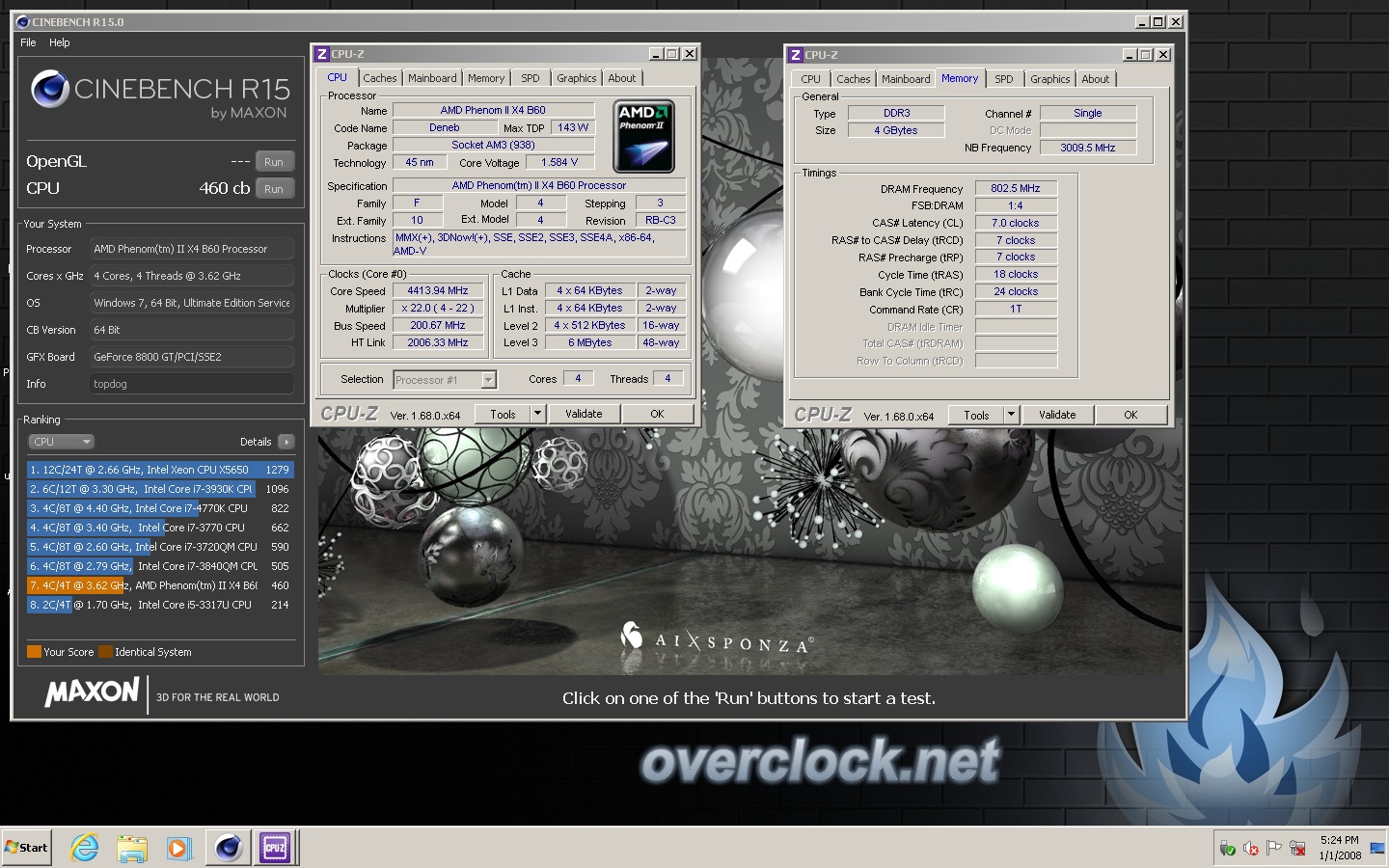Image resolution: width=1389 pixels, height=868 pixels.
Task: Select ranking row Core i7-3770
Action: (x=160, y=528)
